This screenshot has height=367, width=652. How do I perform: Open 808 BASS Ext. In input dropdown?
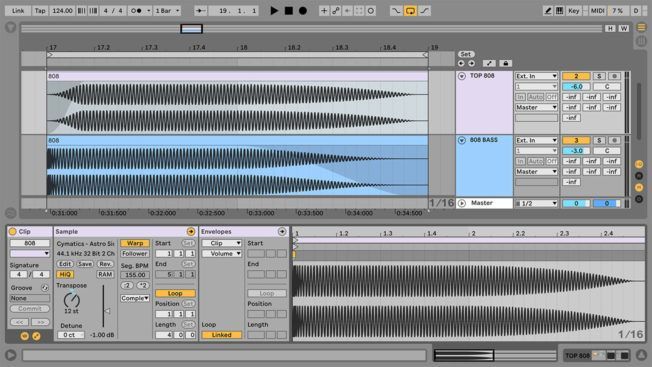(536, 140)
